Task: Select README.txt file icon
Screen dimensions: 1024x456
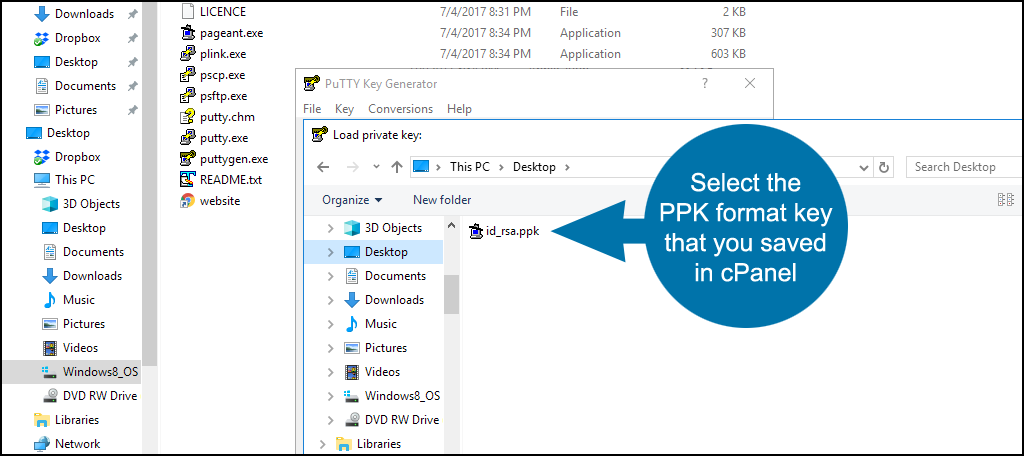Action: tap(188, 180)
